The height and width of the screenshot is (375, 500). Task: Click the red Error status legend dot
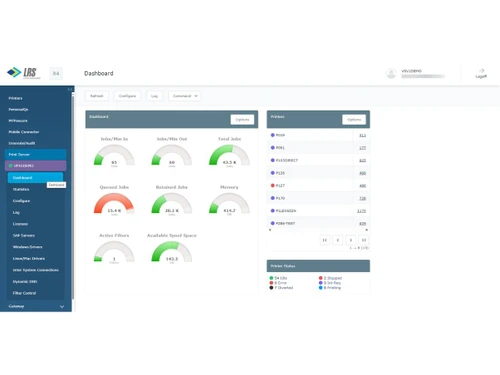(x=271, y=283)
